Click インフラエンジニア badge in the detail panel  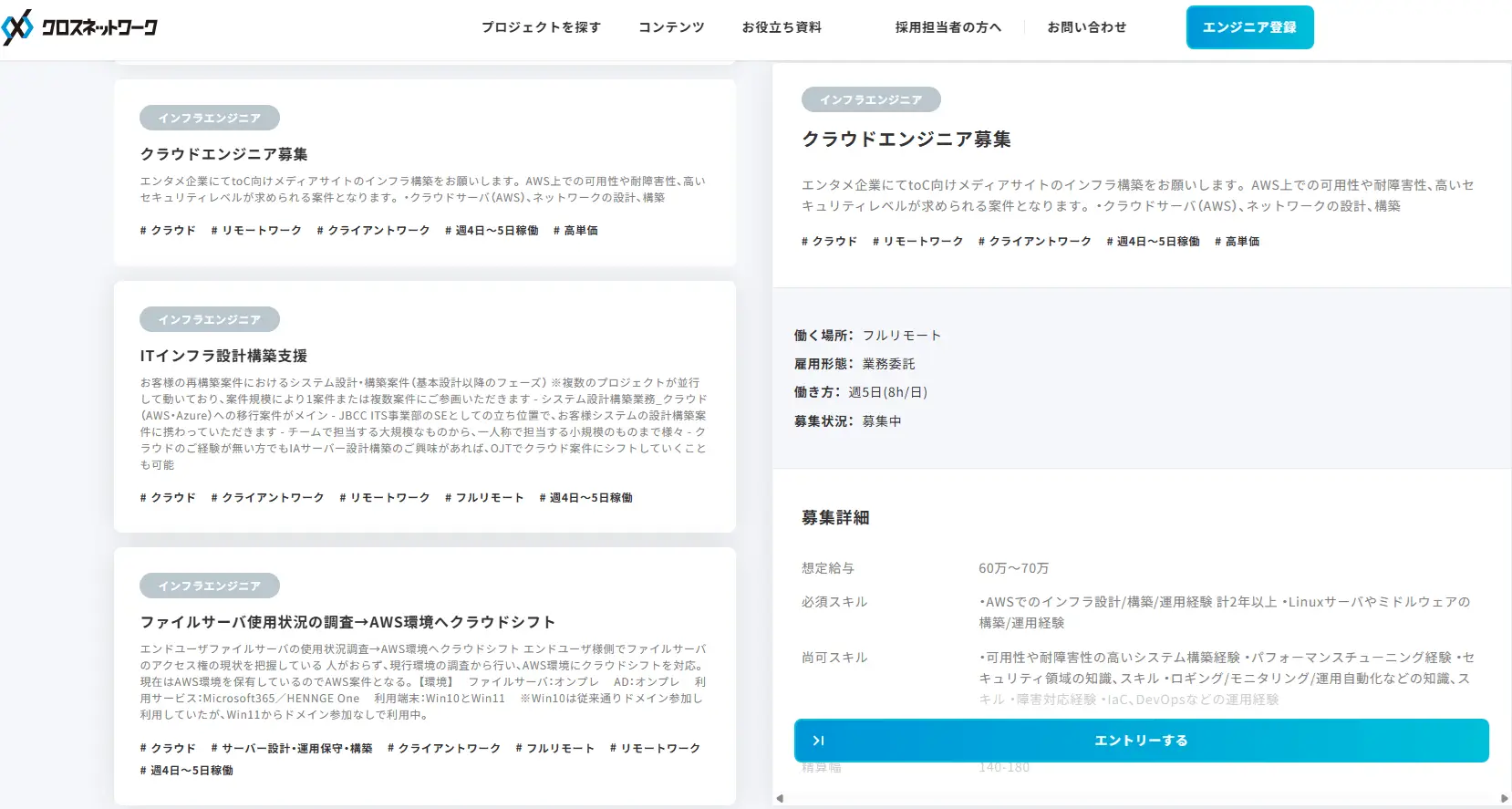coord(871,99)
